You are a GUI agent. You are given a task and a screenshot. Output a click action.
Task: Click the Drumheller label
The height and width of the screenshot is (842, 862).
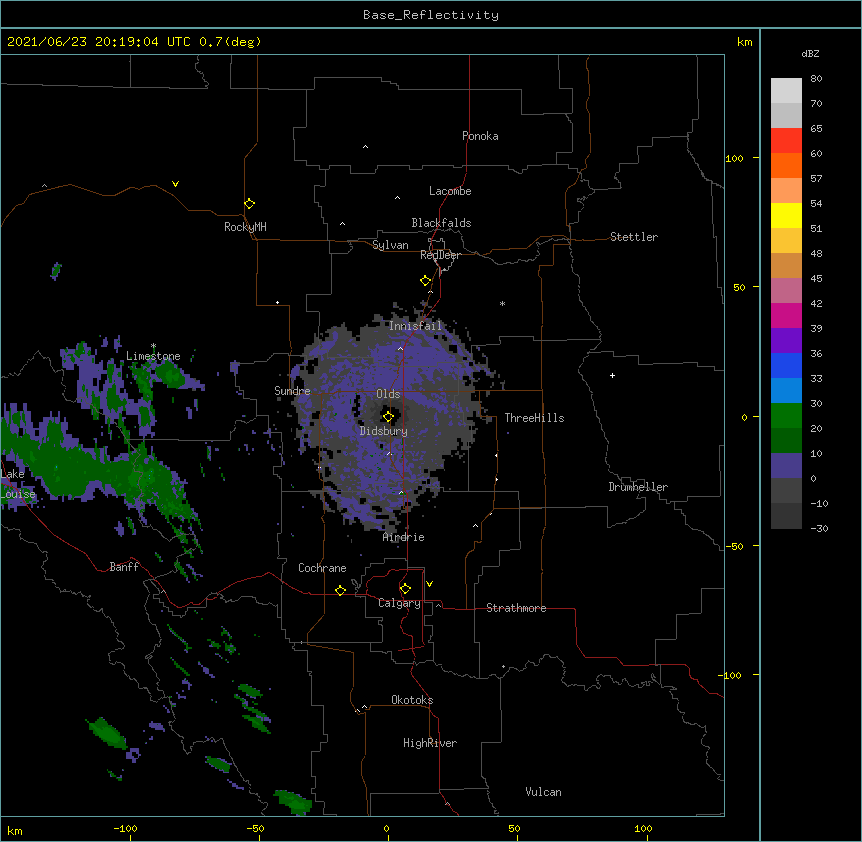pyautogui.click(x=638, y=487)
